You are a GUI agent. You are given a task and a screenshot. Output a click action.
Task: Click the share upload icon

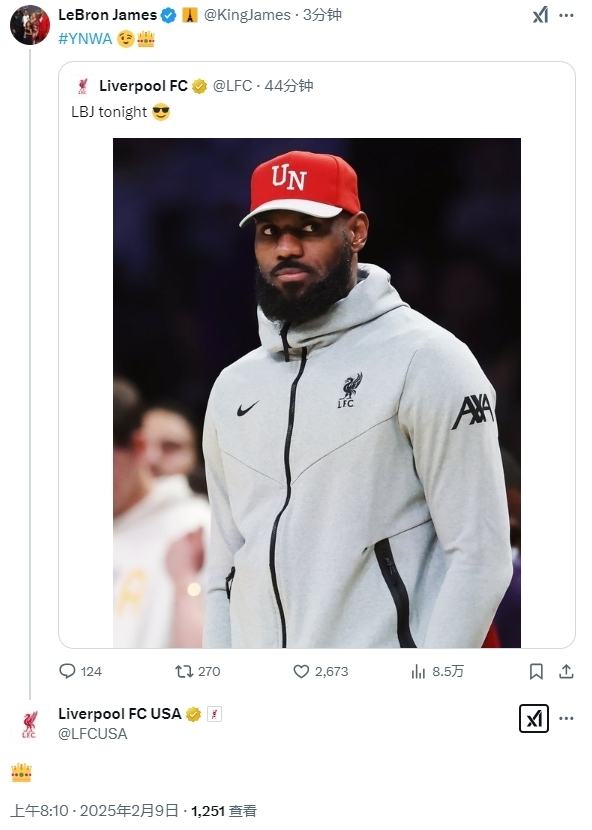pyautogui.click(x=567, y=671)
